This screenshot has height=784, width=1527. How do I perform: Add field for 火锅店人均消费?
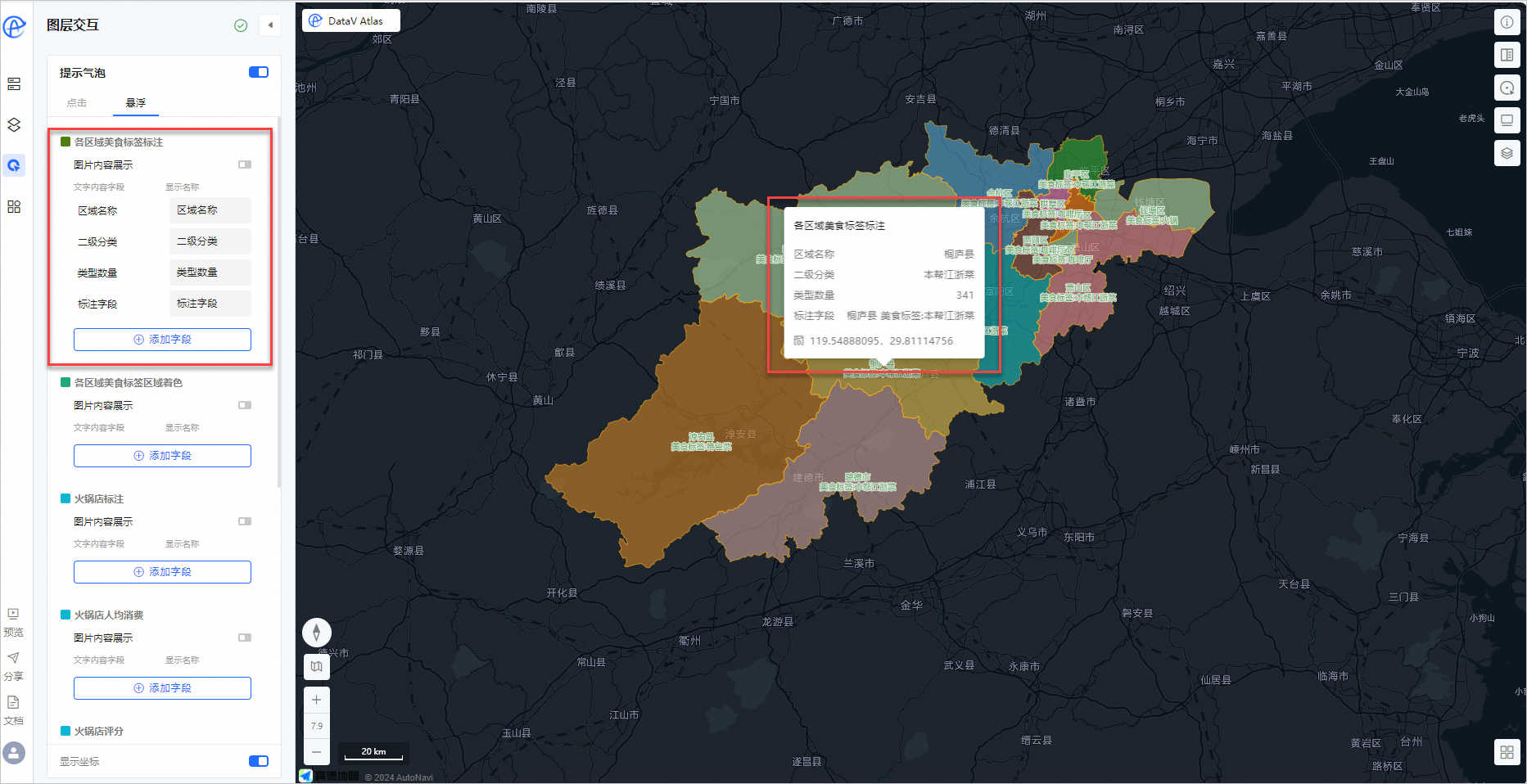coord(162,688)
